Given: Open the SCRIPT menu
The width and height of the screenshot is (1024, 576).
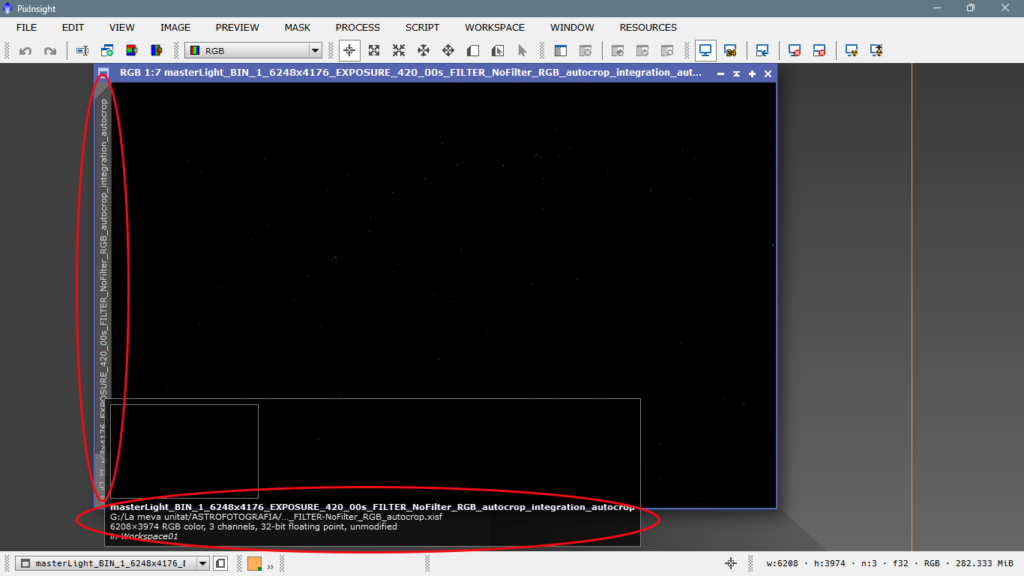Looking at the screenshot, I should (x=423, y=27).
